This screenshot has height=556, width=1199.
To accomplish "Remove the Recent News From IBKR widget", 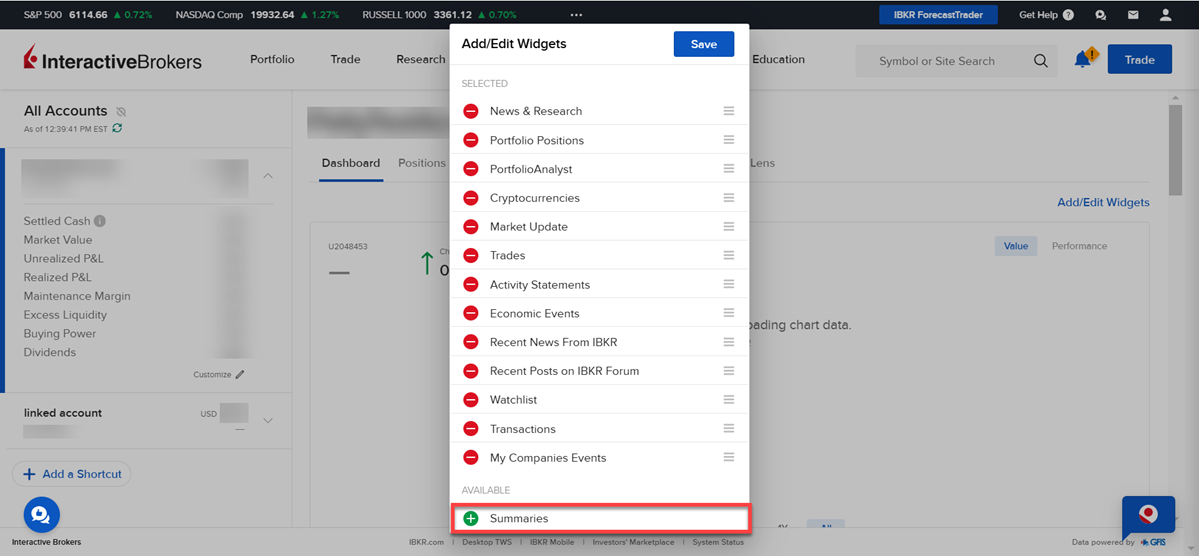I will pos(471,343).
